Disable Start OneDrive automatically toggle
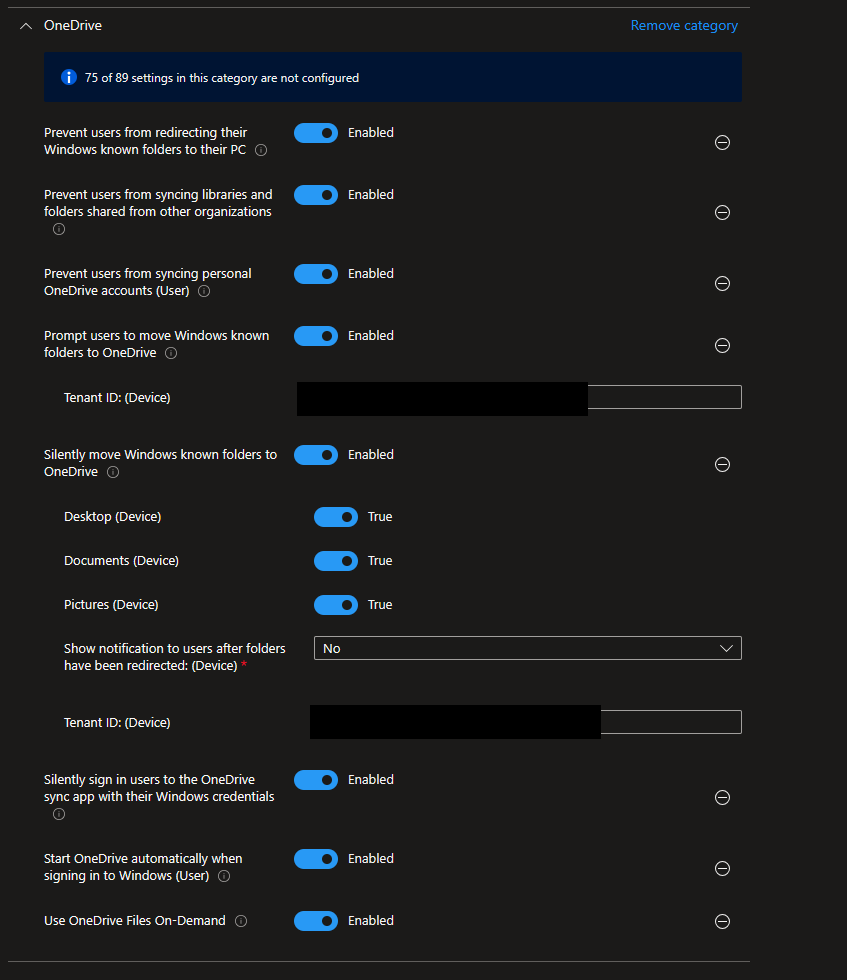 pos(316,859)
